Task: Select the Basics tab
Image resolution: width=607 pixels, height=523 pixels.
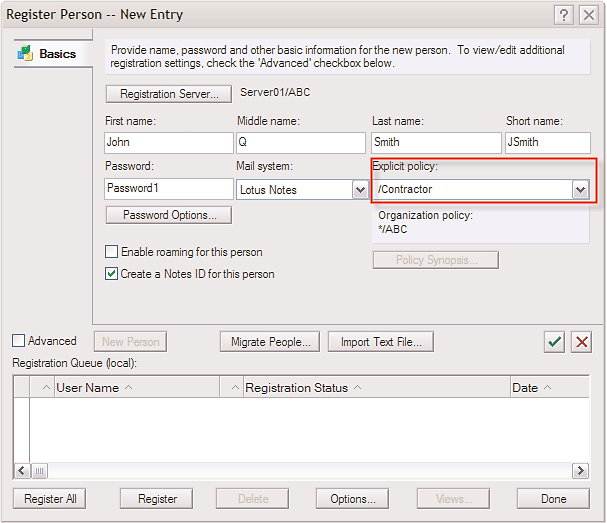Action: point(53,54)
